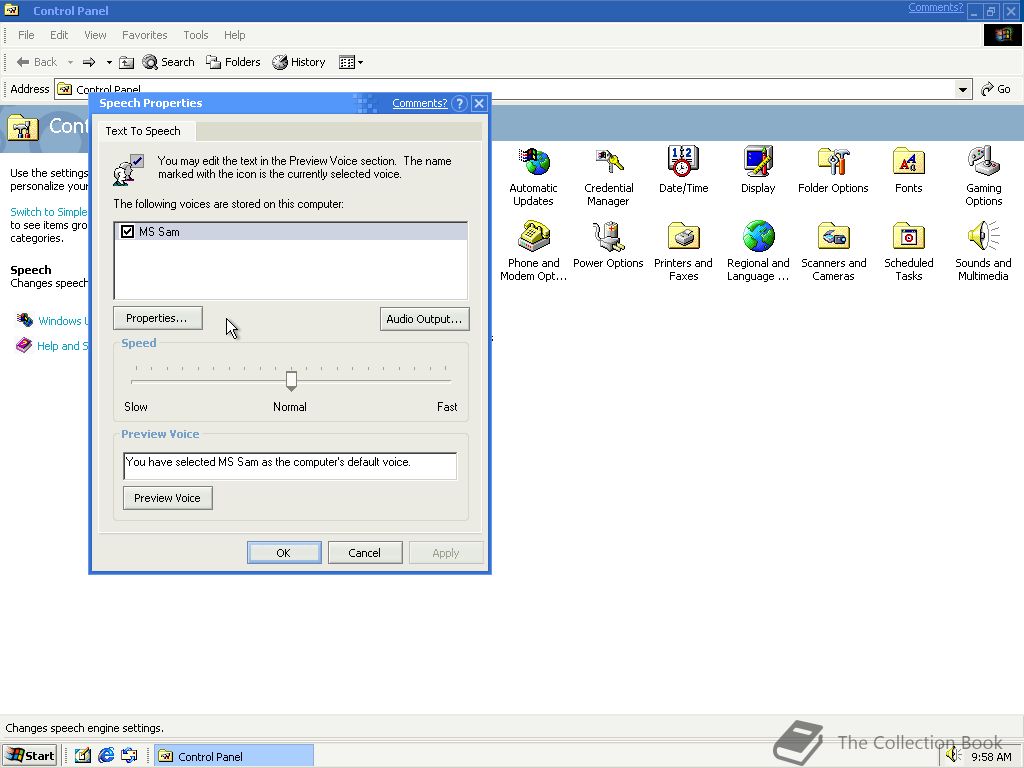
Task: Open Gaming Options icon
Action: pos(984,176)
